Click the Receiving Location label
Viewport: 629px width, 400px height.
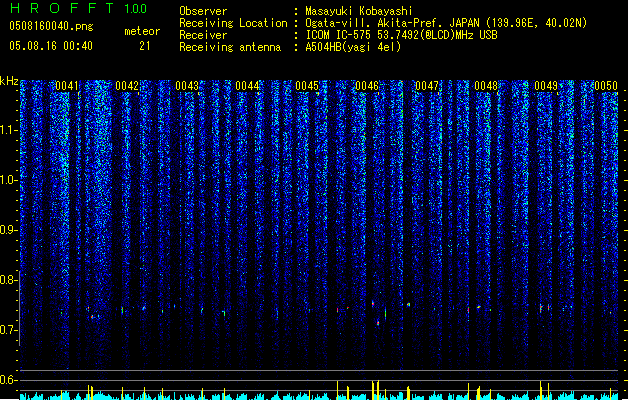pyautogui.click(x=233, y=23)
